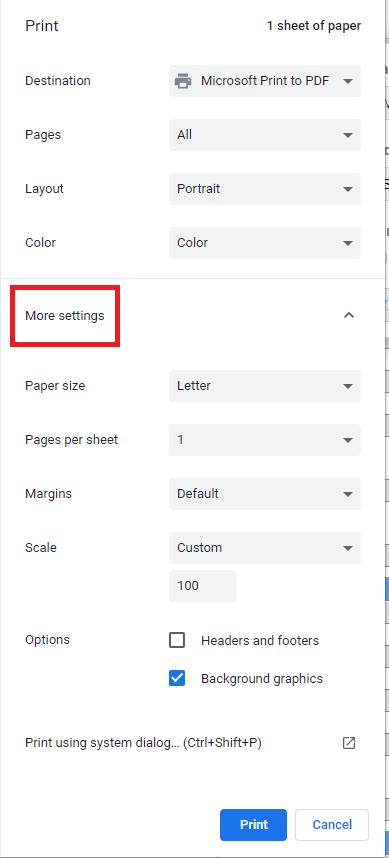Click the Headers and footers label
The height and width of the screenshot is (858, 389).
click(x=260, y=640)
